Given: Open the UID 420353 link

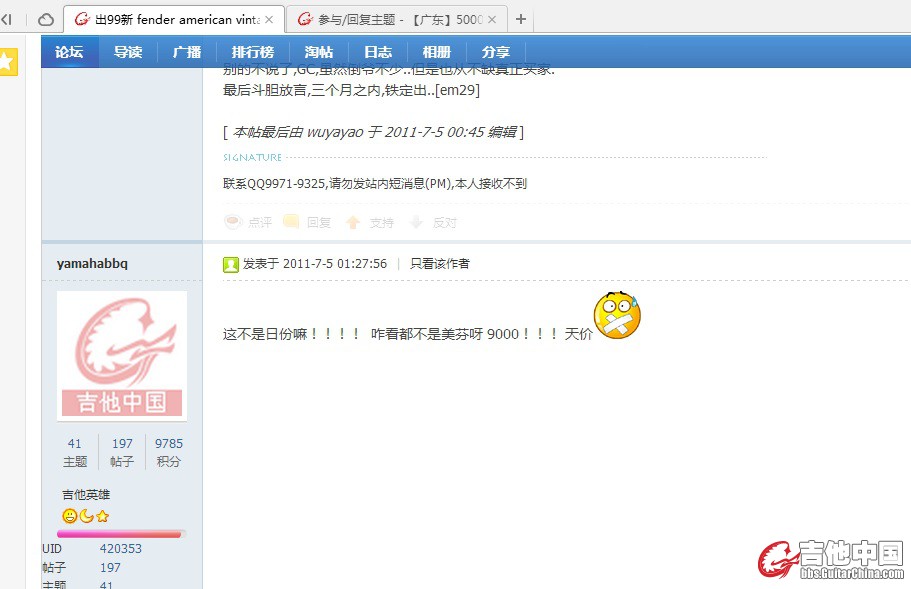Looking at the screenshot, I should [120, 549].
